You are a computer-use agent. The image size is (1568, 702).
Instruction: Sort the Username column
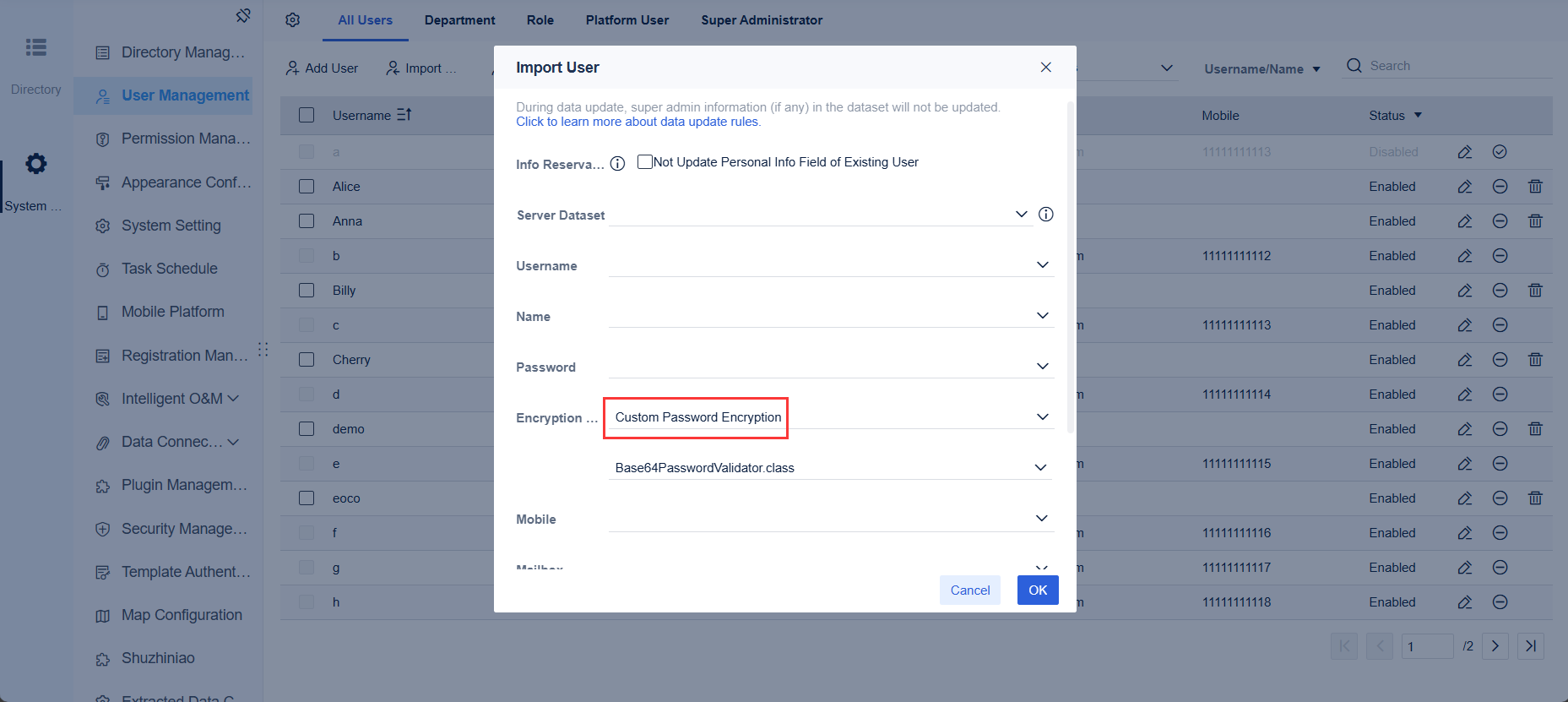(403, 114)
